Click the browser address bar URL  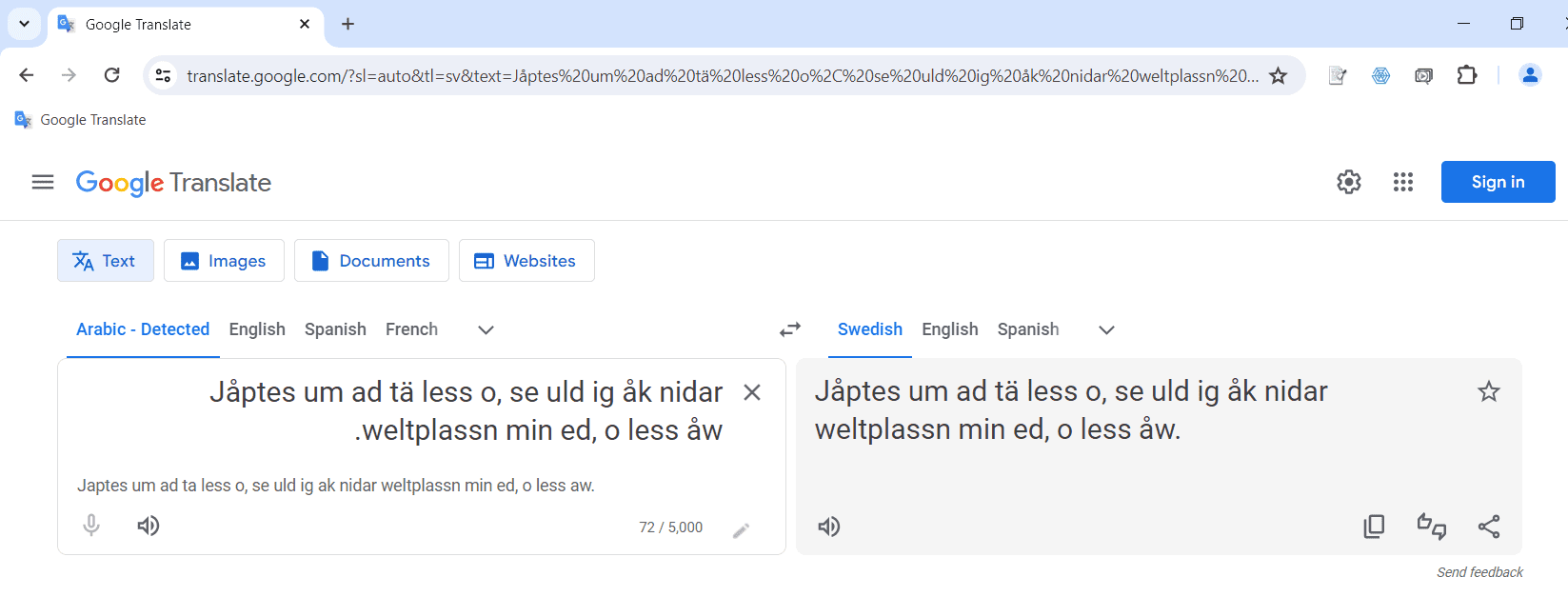[723, 75]
